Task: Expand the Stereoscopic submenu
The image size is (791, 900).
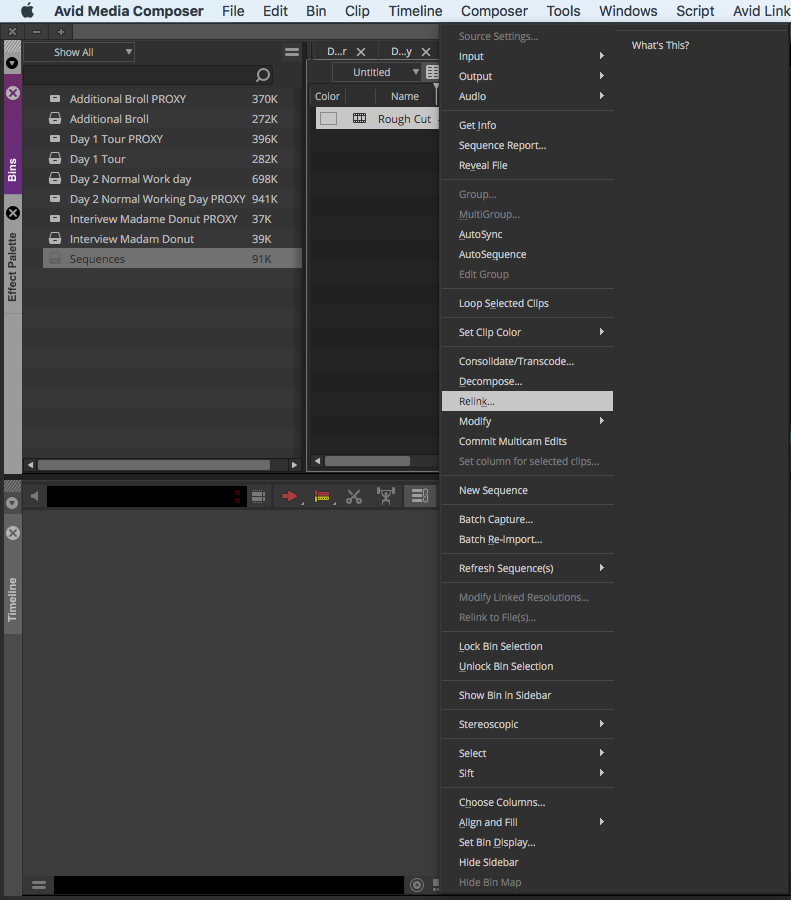Action: [528, 724]
